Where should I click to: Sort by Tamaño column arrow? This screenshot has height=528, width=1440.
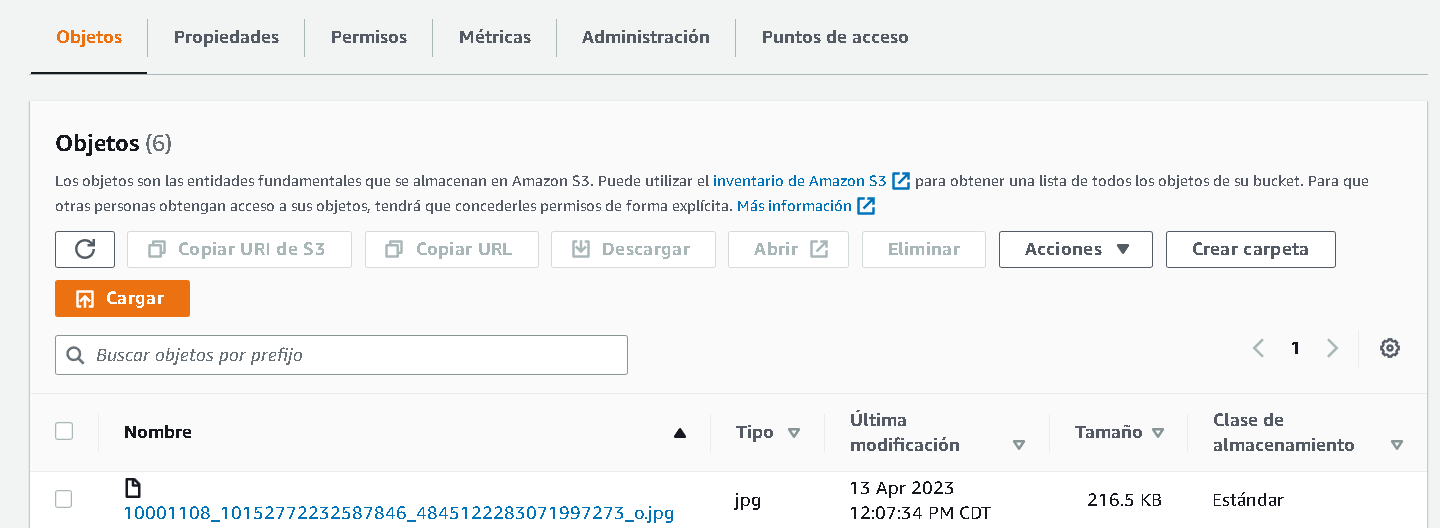coord(1158,433)
